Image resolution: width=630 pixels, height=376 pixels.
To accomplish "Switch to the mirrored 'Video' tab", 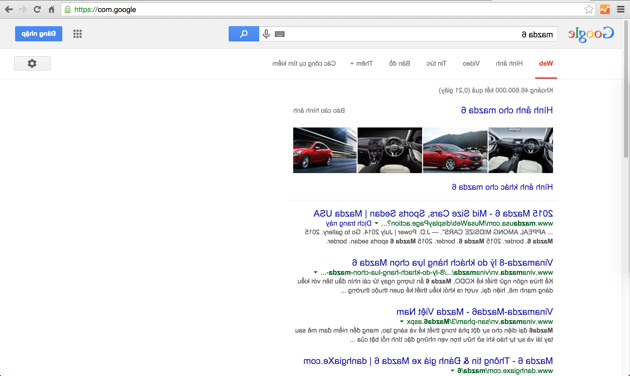I will tap(471, 63).
